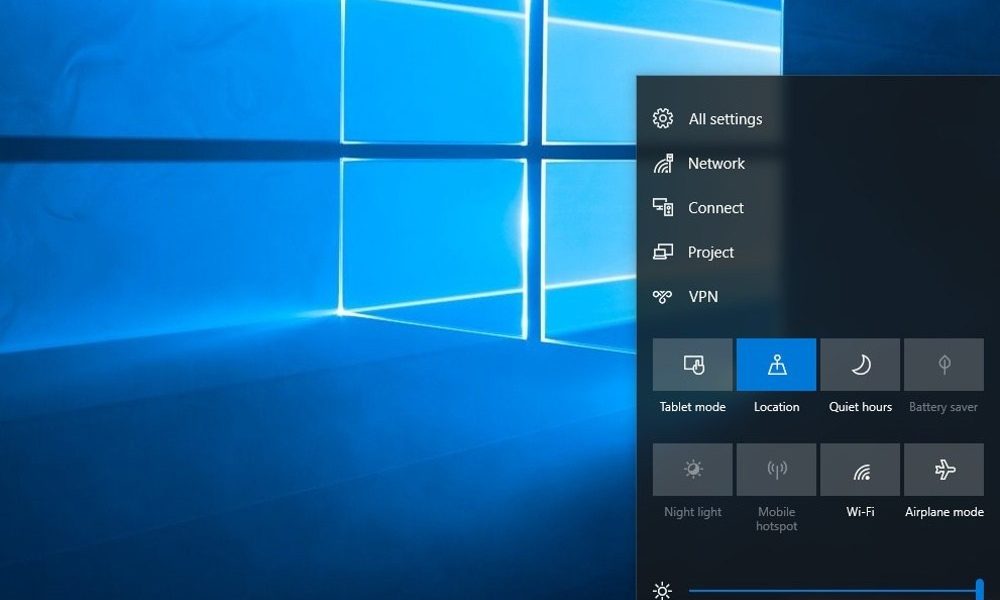
Task: Toggle Tablet mode tile
Action: click(693, 365)
